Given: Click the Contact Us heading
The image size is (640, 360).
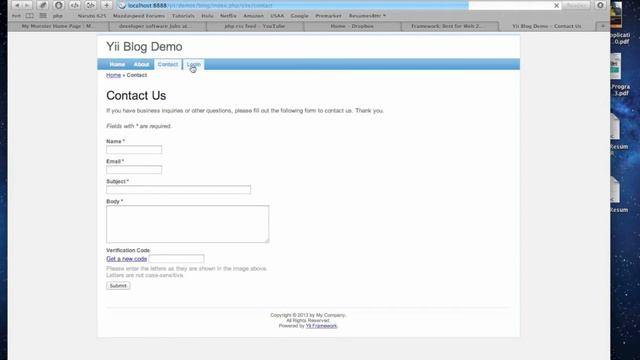Looking at the screenshot, I should 136,96.
